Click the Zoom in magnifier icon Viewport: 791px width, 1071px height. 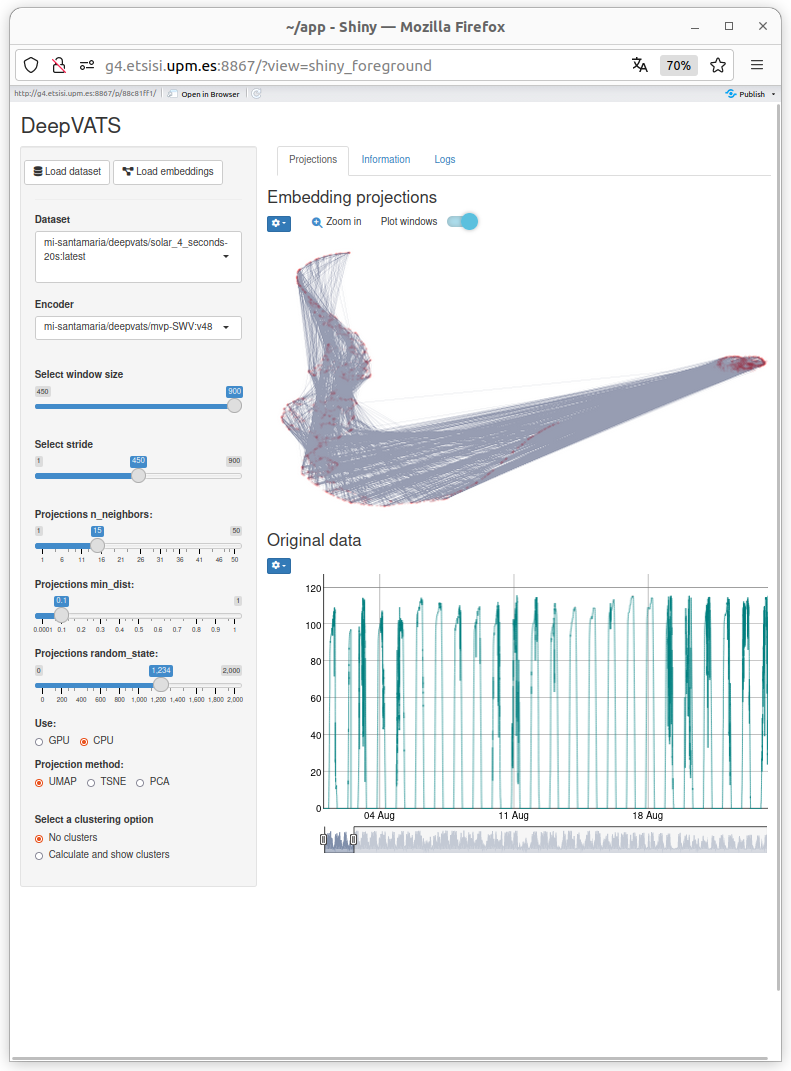pyautogui.click(x=317, y=222)
